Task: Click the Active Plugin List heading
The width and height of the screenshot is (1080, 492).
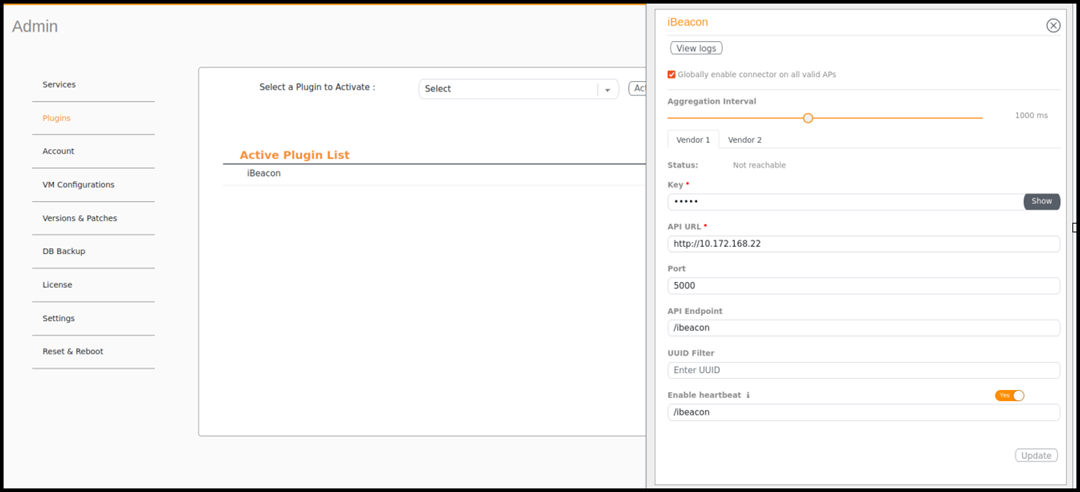Action: [x=295, y=155]
